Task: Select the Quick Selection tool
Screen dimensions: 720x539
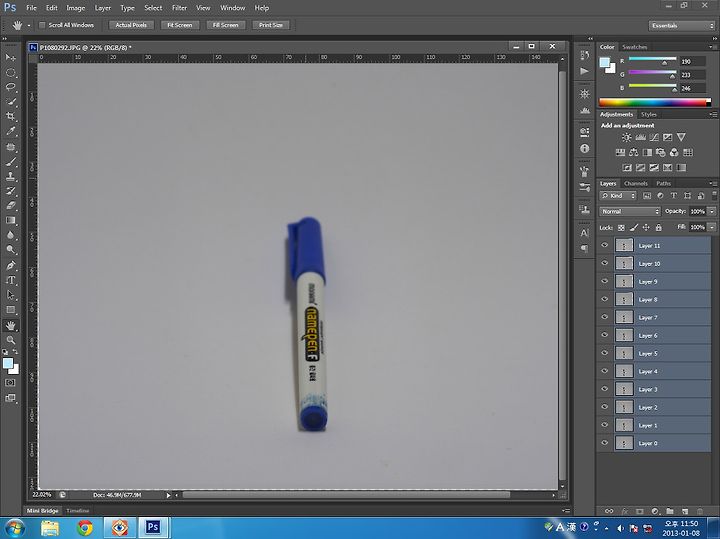Action: [x=10, y=102]
